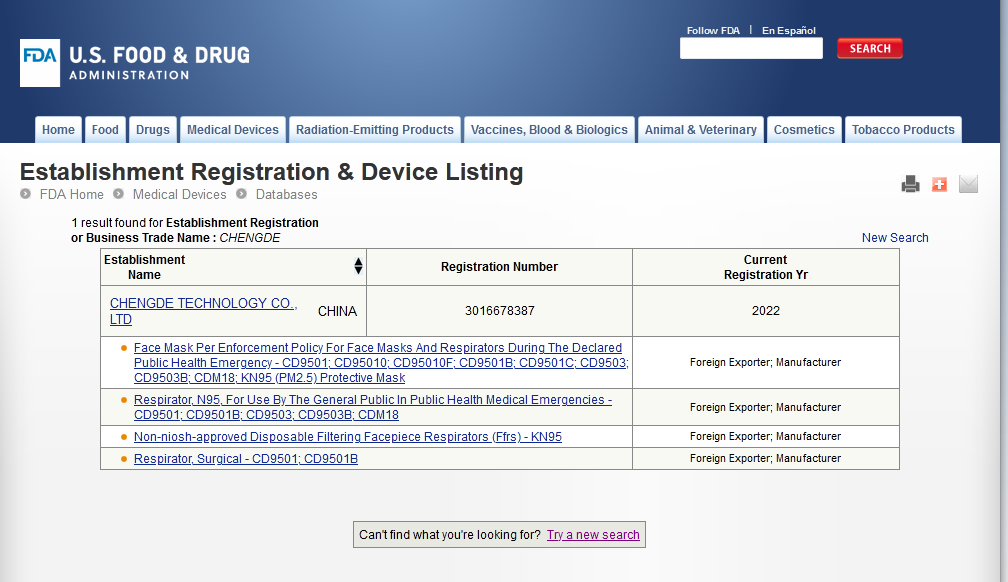
Task: Click the New Search link
Action: click(x=895, y=237)
